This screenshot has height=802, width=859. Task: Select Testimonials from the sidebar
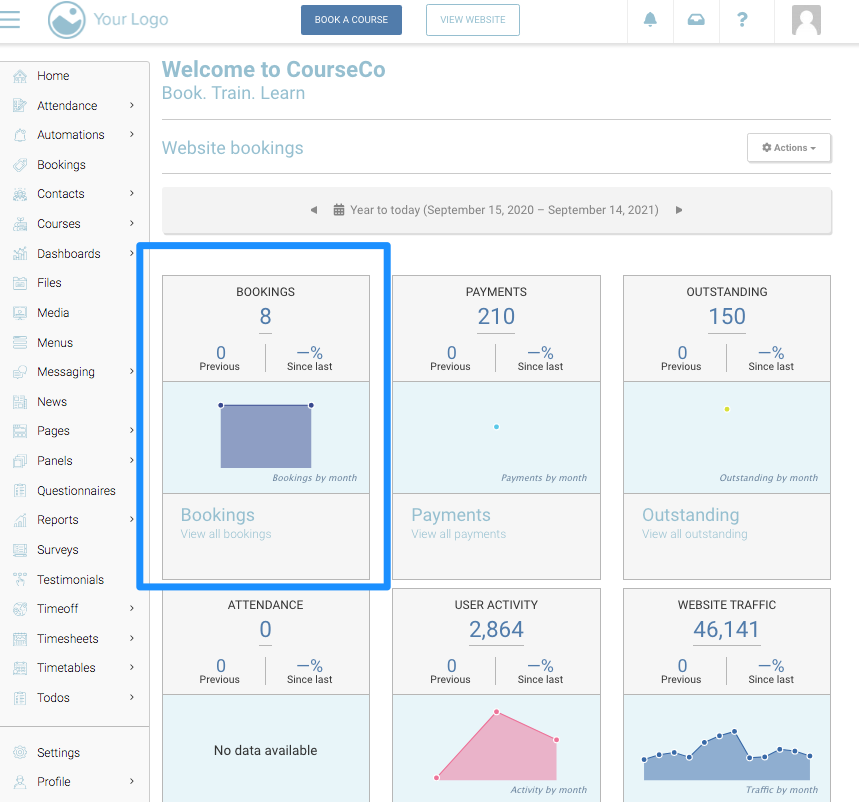click(x=70, y=580)
